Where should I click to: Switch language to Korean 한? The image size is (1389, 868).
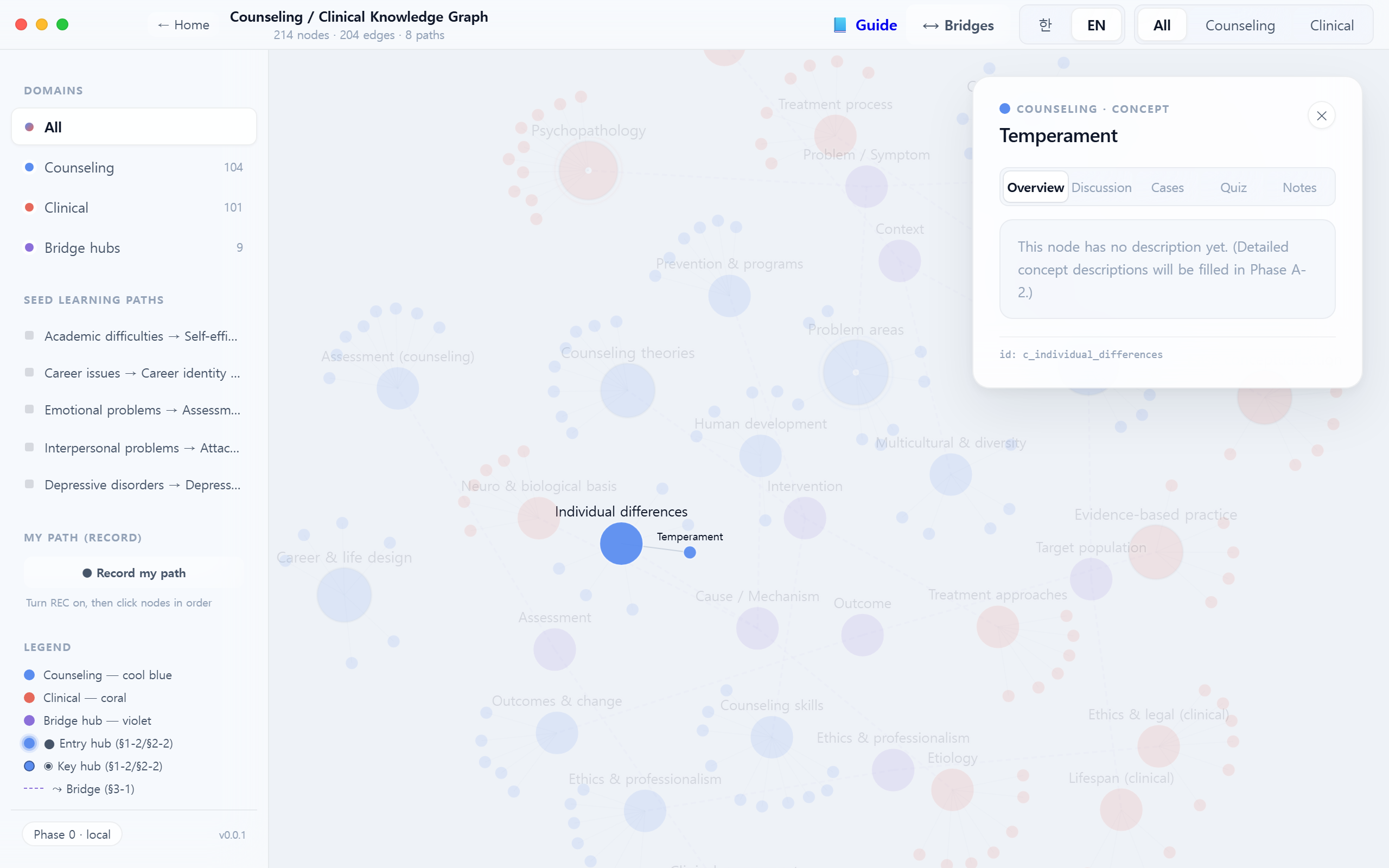(x=1045, y=25)
